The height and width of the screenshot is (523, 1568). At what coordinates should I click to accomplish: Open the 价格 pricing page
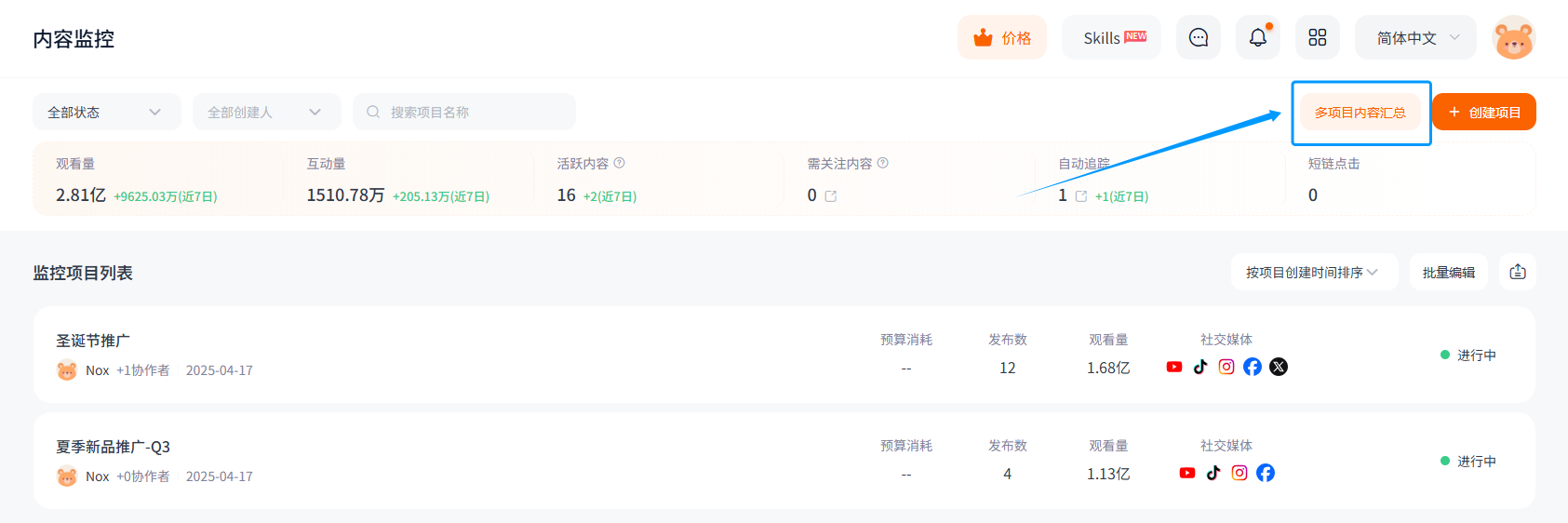1002,37
